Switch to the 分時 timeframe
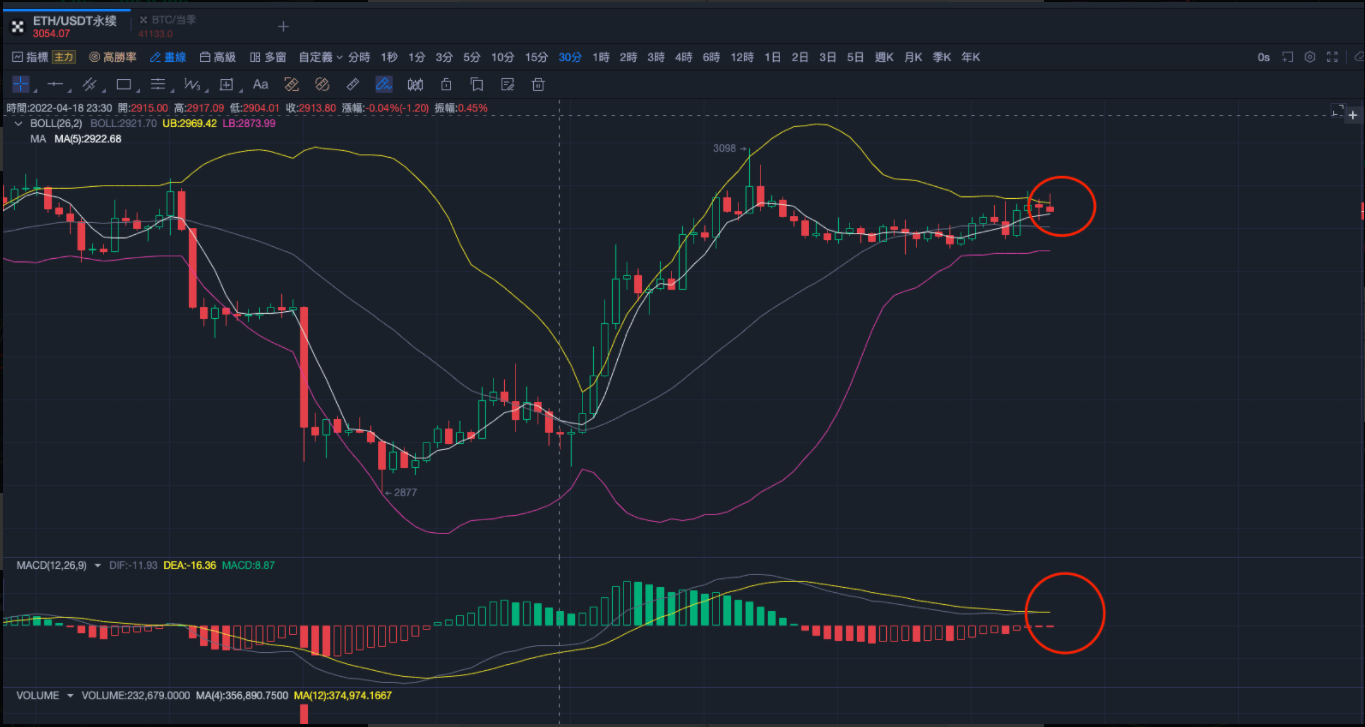1365x727 pixels. tap(359, 57)
